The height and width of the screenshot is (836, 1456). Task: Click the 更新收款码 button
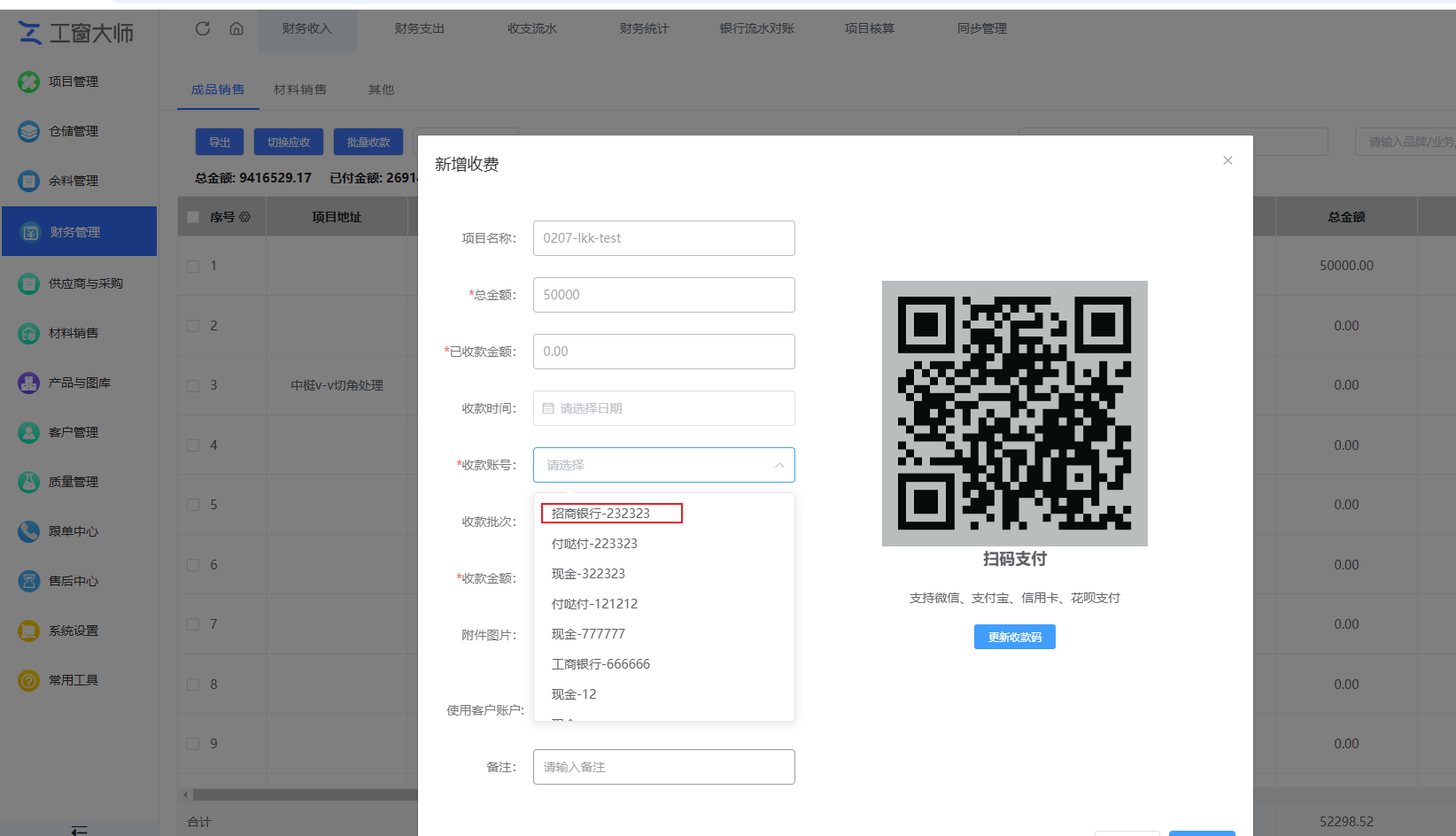click(1014, 637)
